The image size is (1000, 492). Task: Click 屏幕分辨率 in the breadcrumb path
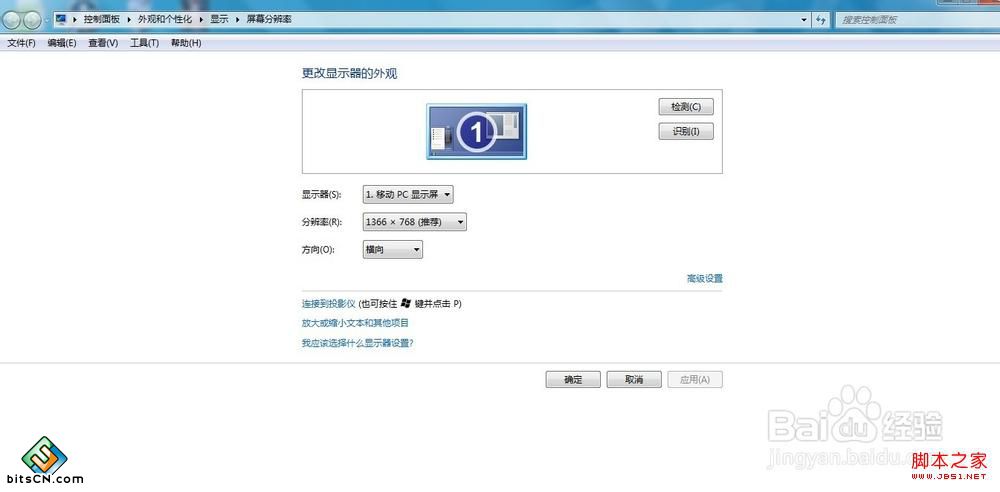[269, 20]
